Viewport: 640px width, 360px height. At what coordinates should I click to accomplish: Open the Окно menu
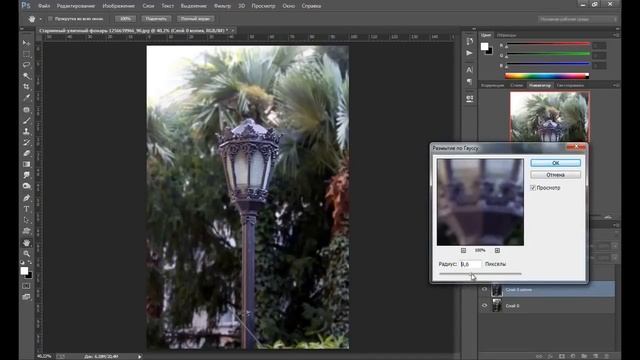[x=289, y=6]
